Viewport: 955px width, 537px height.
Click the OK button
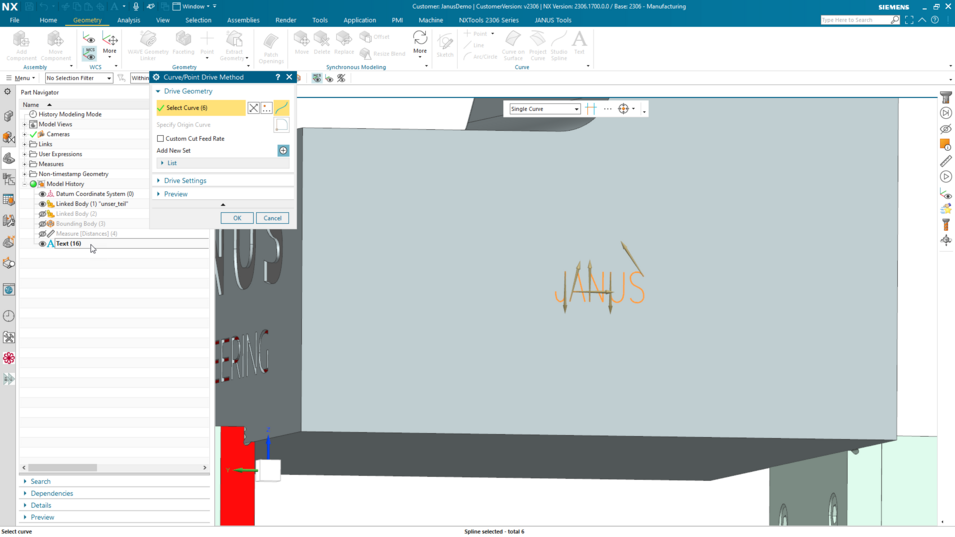pos(237,218)
